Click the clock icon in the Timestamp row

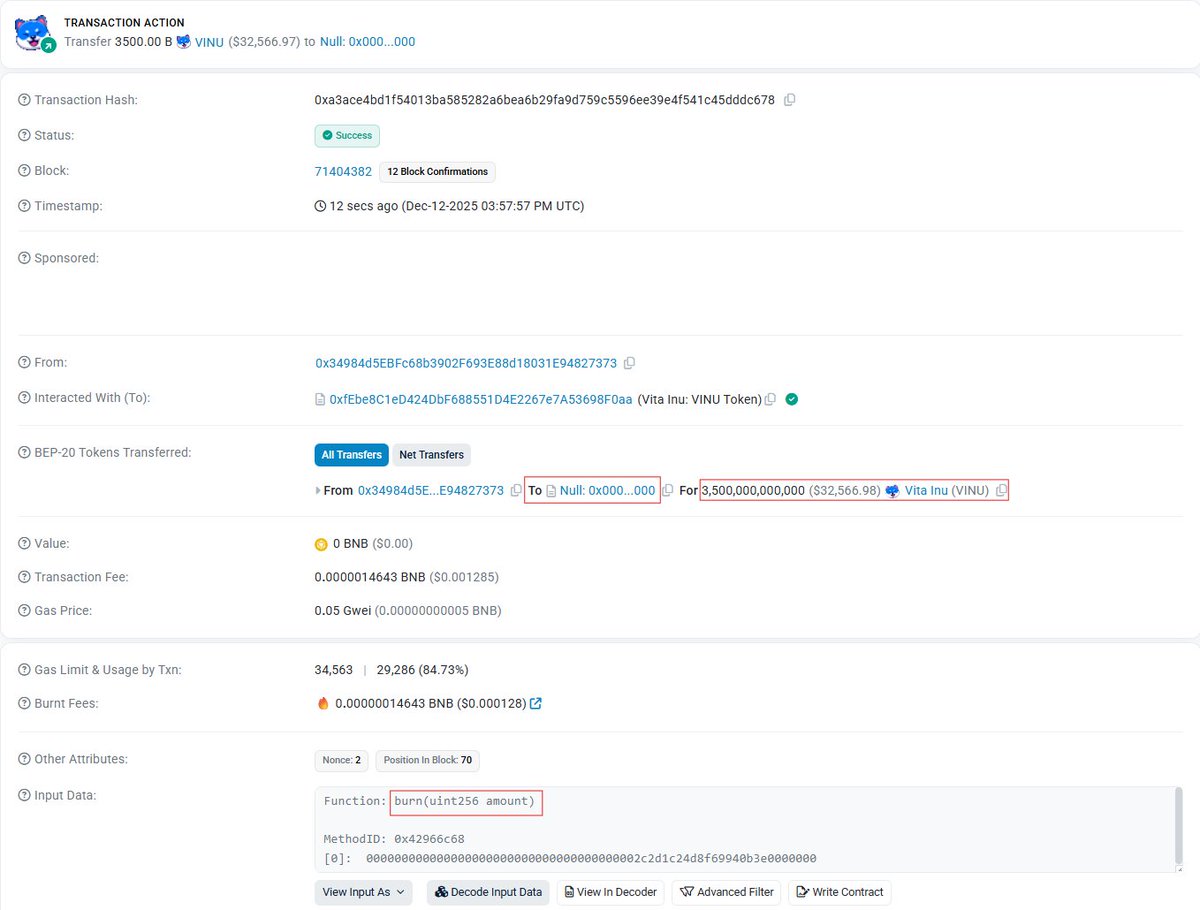(322, 206)
